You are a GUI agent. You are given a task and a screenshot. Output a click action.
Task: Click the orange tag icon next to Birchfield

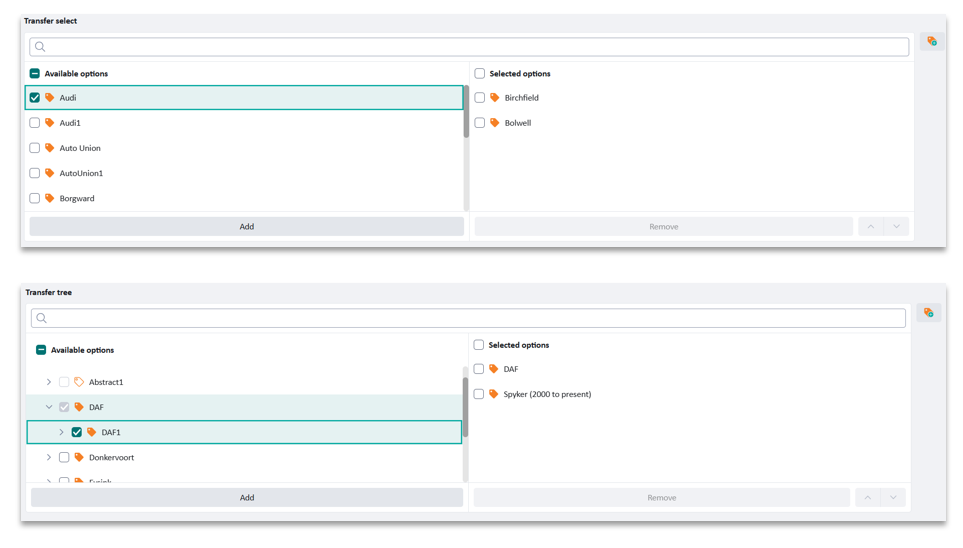(494, 98)
